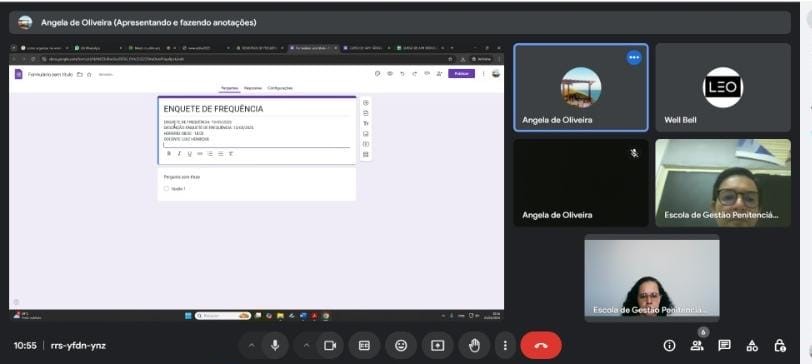Open host controls lock icon

pos(779,346)
